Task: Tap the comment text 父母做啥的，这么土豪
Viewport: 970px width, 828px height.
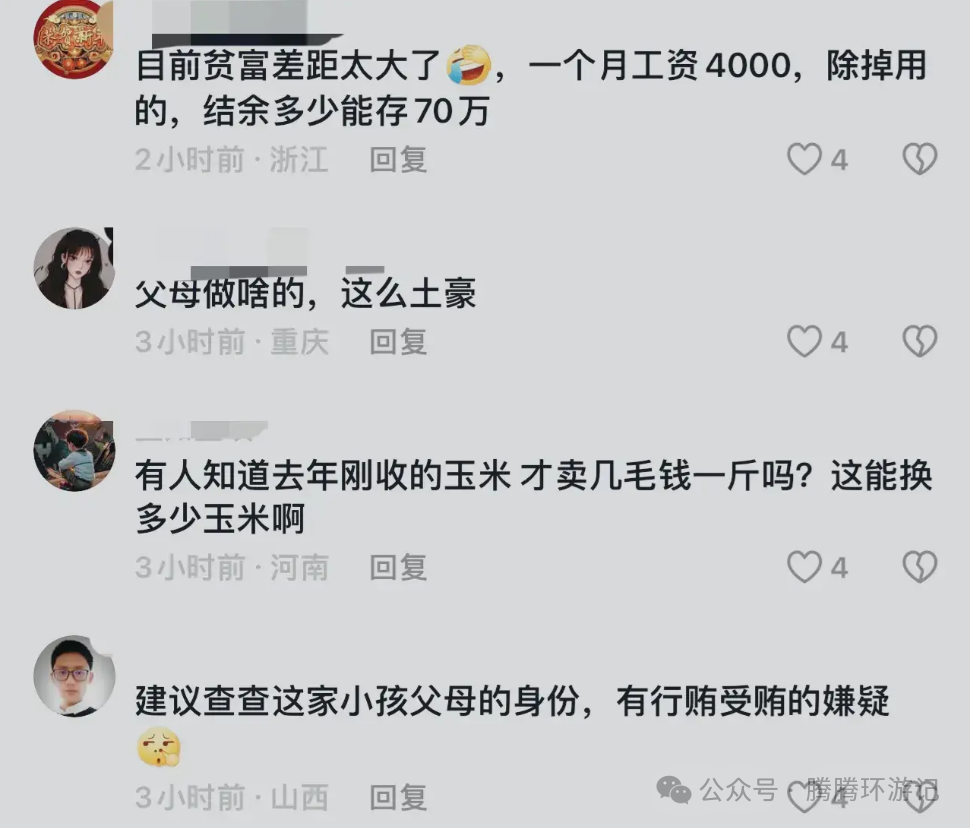Action: 306,293
